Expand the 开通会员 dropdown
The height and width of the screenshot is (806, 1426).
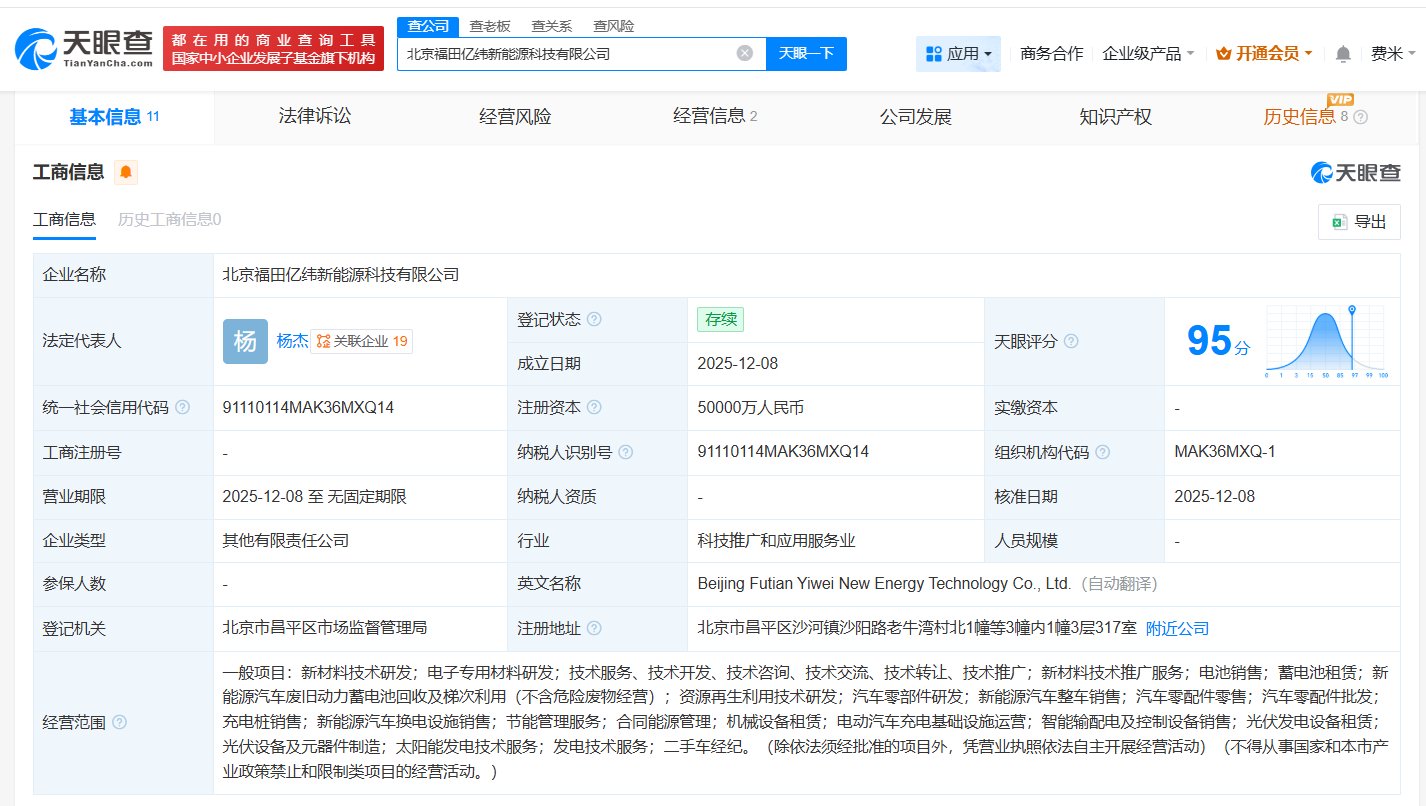click(x=1264, y=54)
